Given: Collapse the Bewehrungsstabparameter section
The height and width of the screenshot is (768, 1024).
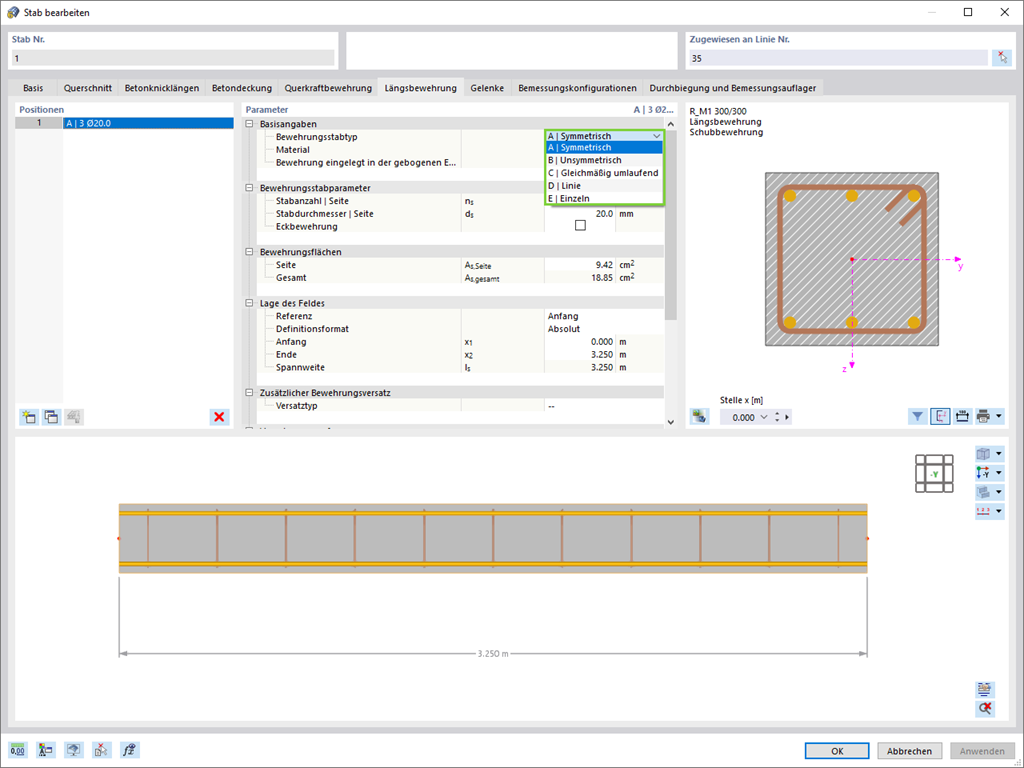Looking at the screenshot, I should point(249,187).
